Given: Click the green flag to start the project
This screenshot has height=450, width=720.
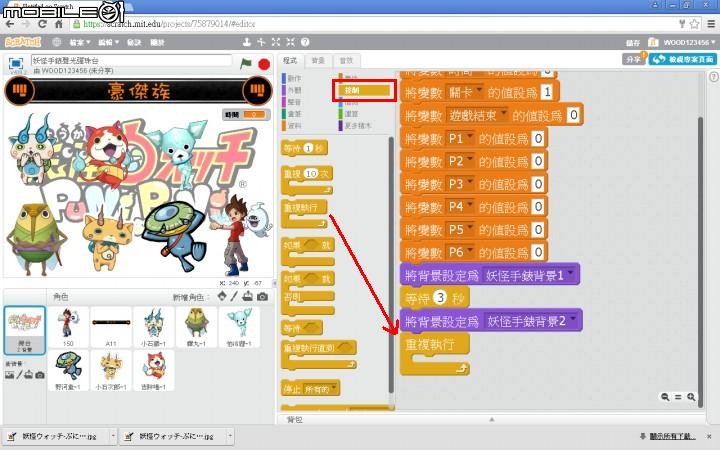Looking at the screenshot, I should pyautogui.click(x=246, y=63).
